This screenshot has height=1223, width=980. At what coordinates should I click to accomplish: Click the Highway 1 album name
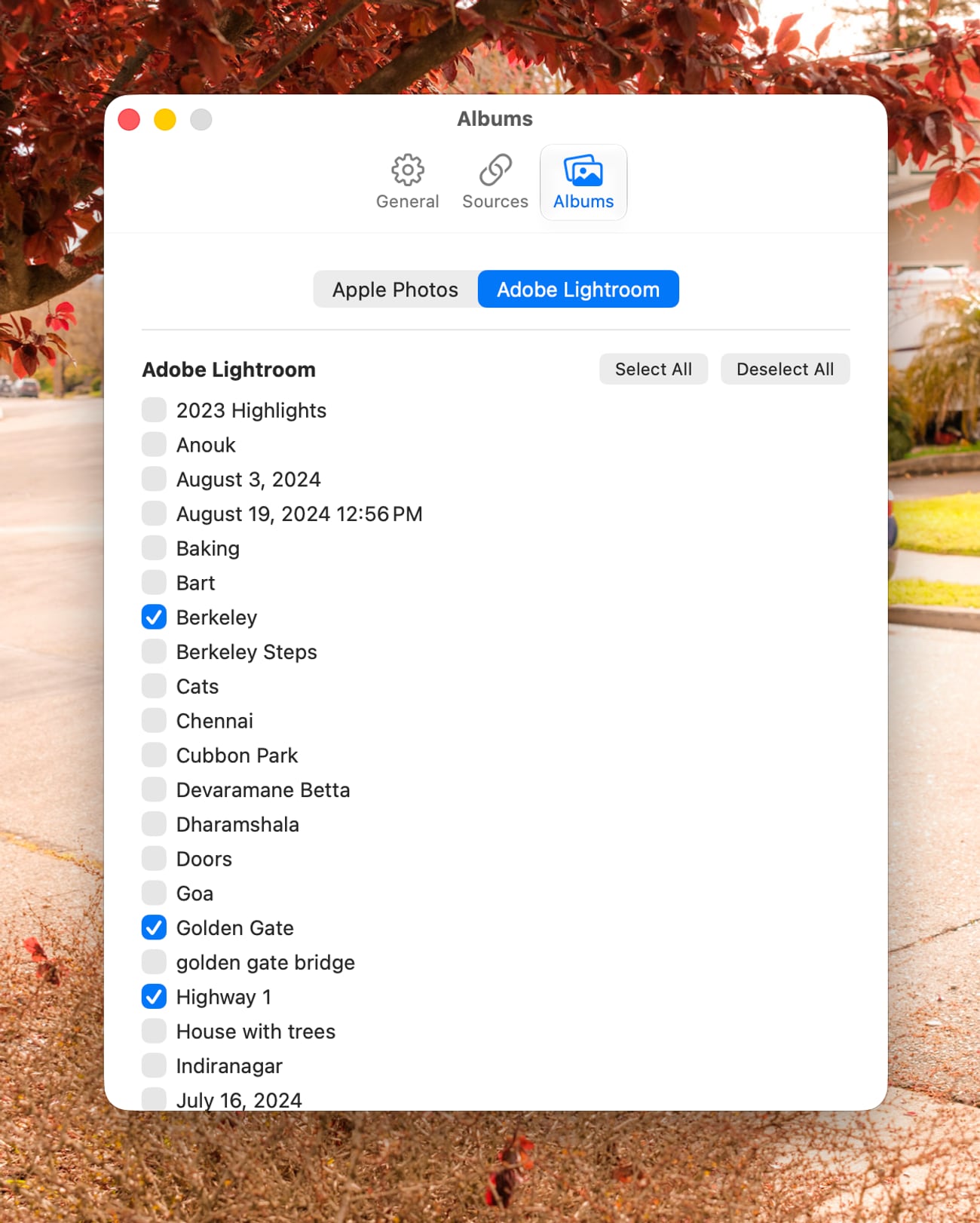(x=224, y=998)
